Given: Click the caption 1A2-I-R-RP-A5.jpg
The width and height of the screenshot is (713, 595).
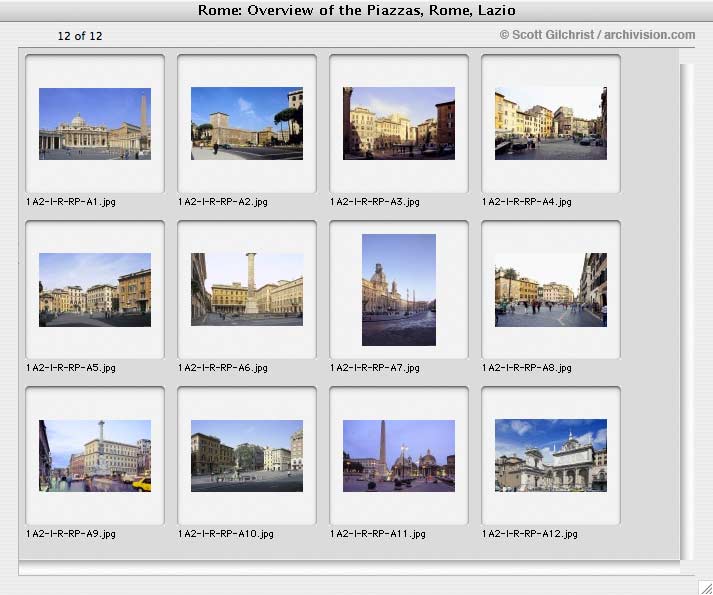Looking at the screenshot, I should tap(71, 368).
